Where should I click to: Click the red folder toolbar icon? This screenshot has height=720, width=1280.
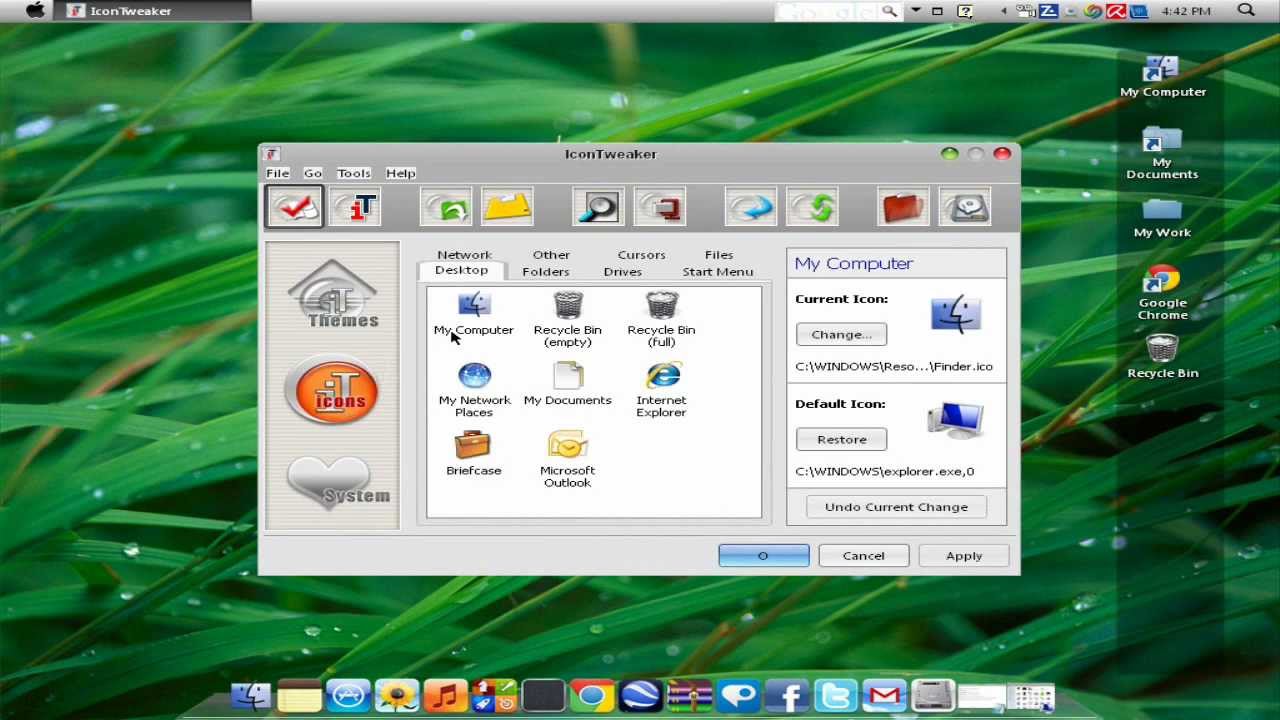[904, 207]
